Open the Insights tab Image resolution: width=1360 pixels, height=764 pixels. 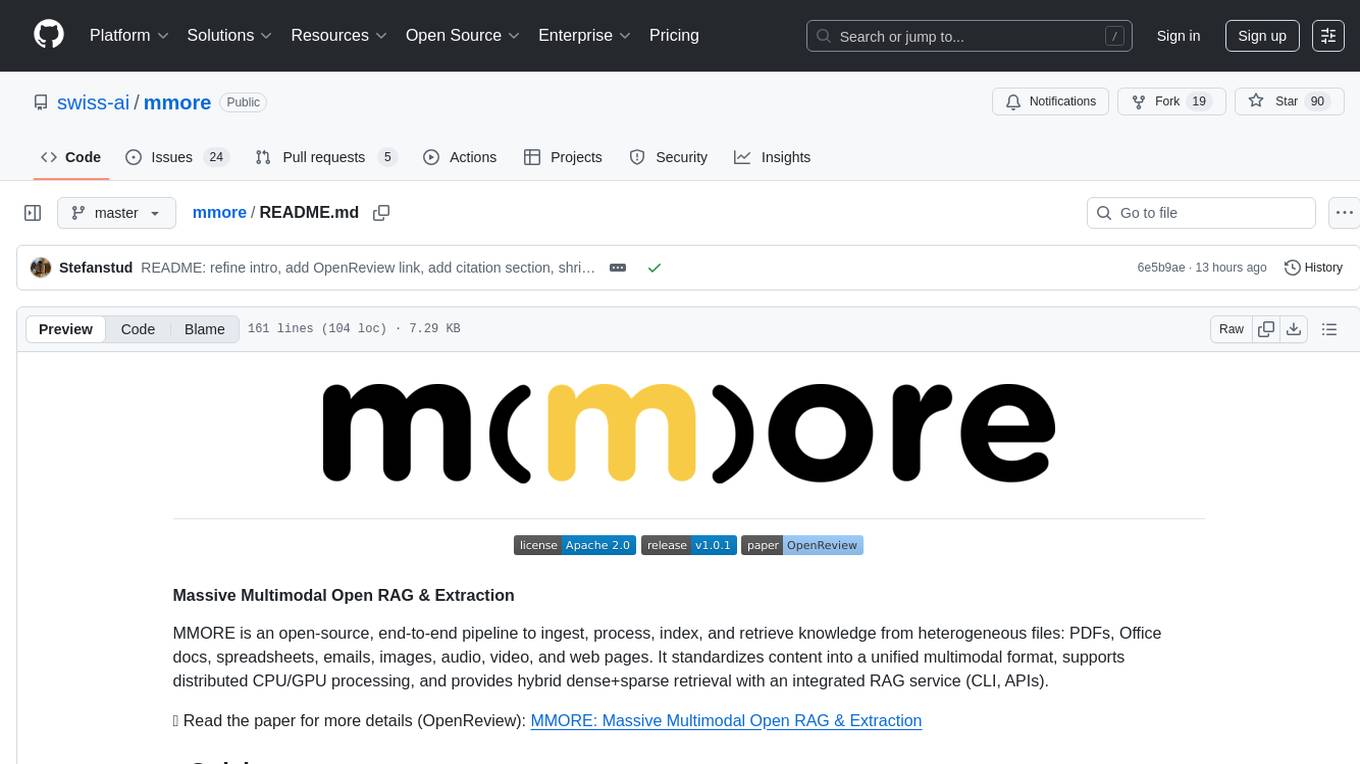772,157
